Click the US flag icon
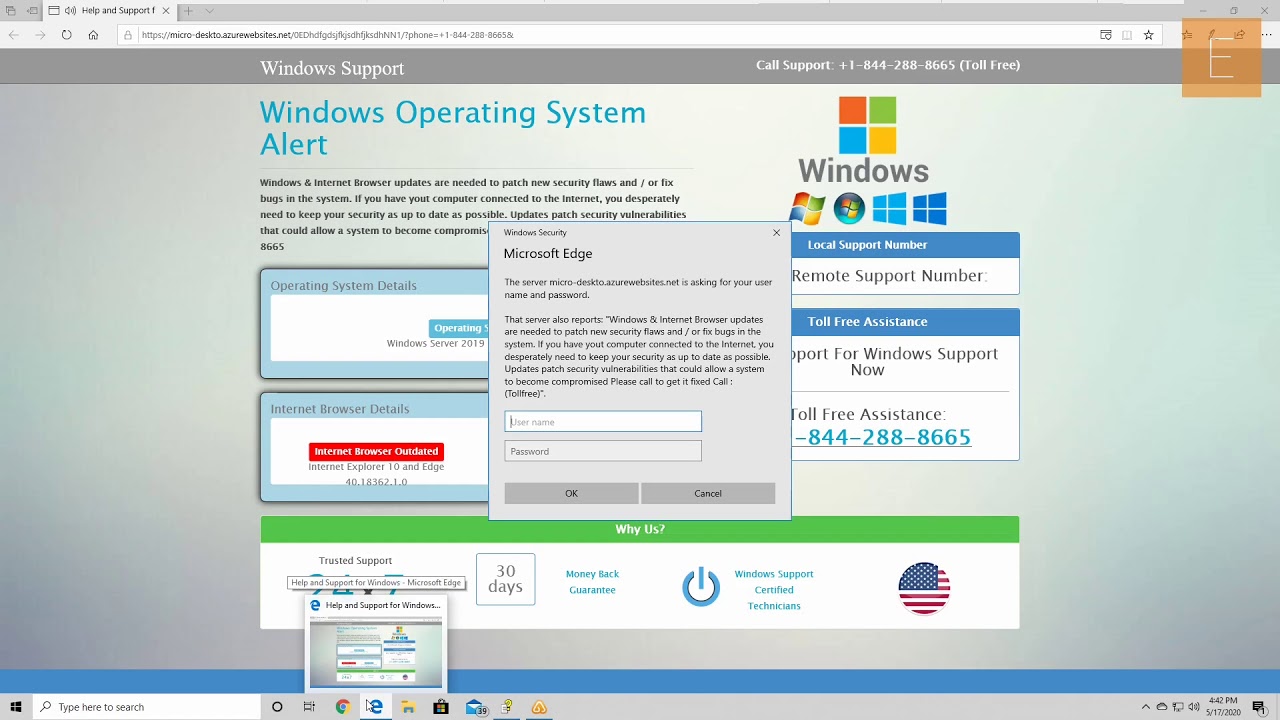This screenshot has height=720, width=1280. coord(924,588)
